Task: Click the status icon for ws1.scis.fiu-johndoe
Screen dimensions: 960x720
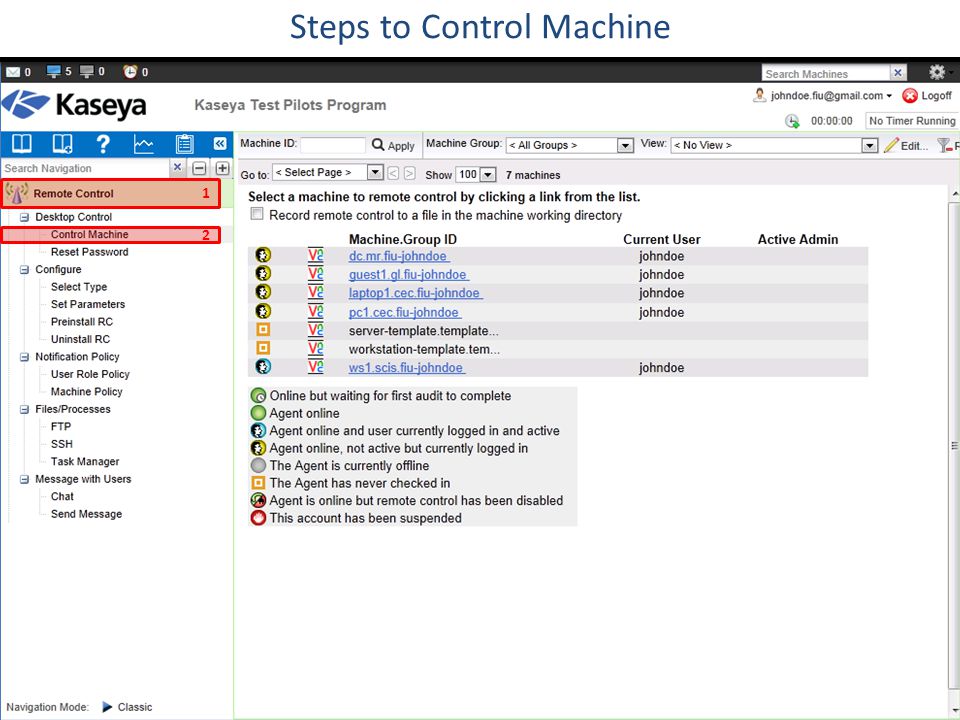Action: coord(263,367)
